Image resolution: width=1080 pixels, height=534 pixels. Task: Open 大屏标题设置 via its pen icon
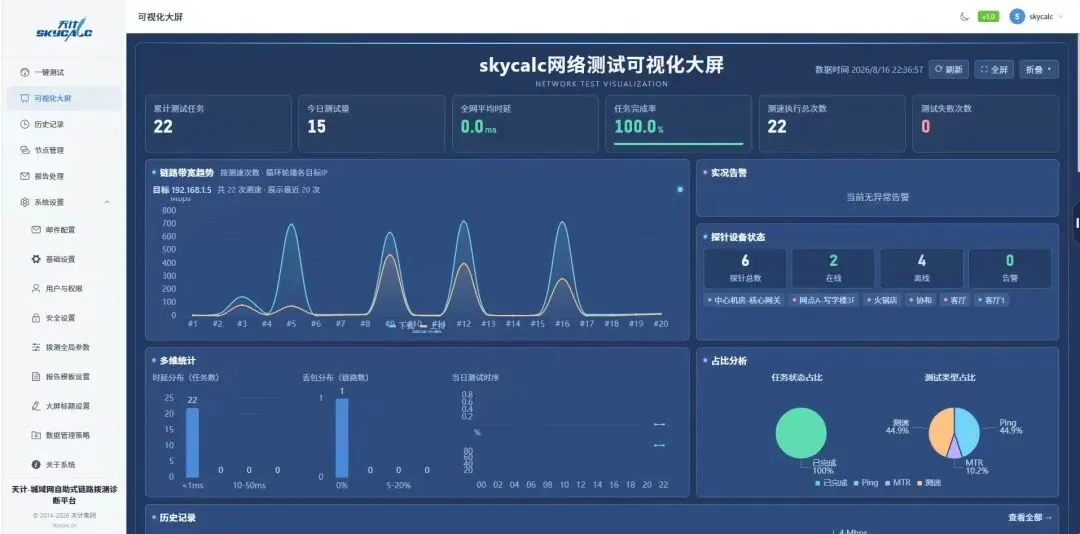tap(36, 406)
